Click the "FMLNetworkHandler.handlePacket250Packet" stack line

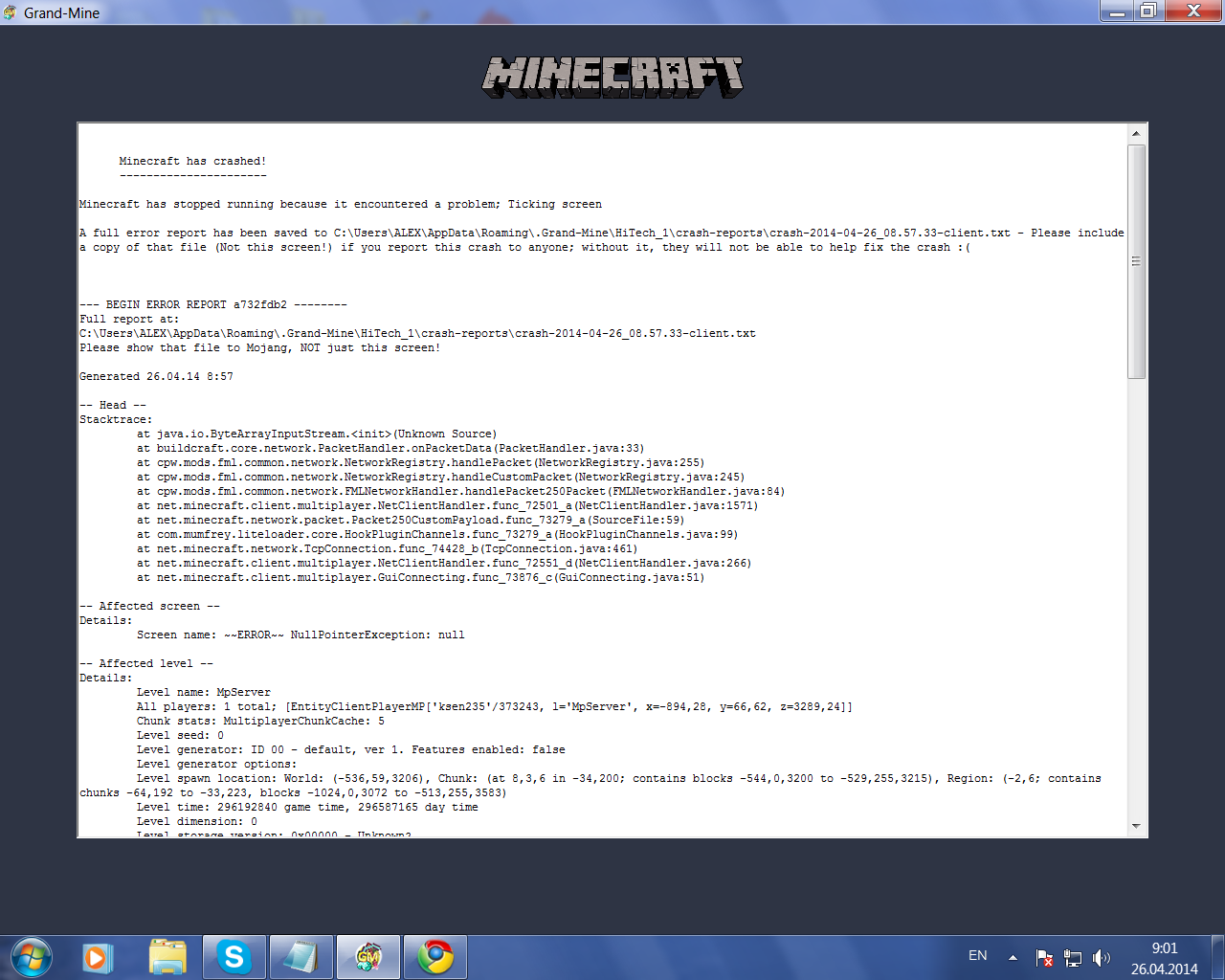point(460,491)
